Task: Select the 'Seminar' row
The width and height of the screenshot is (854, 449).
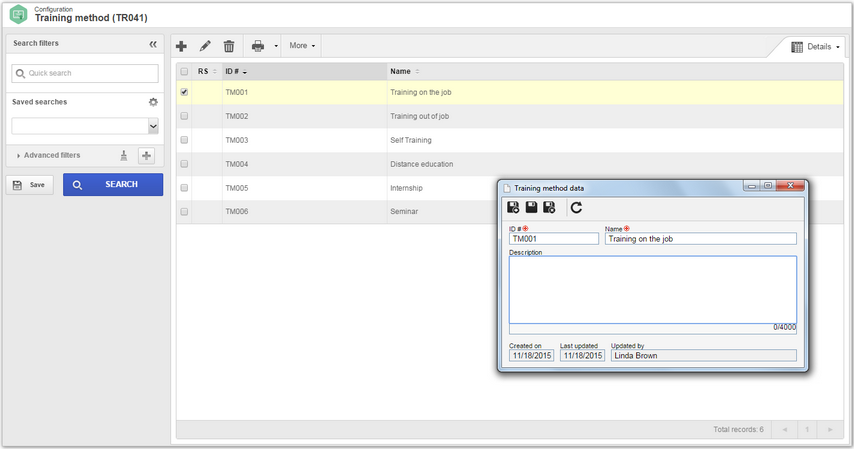Action: click(338, 211)
